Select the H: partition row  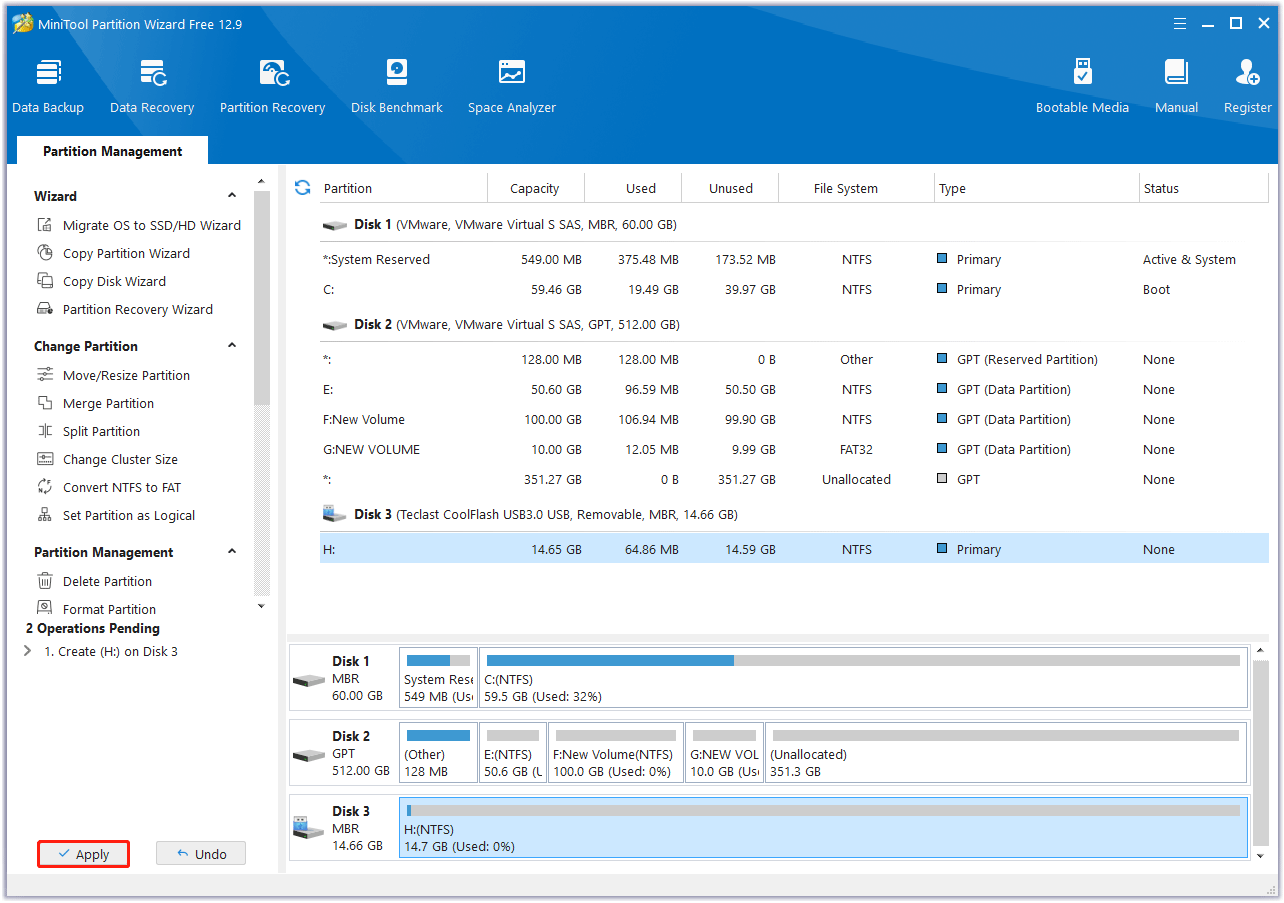tap(794, 549)
